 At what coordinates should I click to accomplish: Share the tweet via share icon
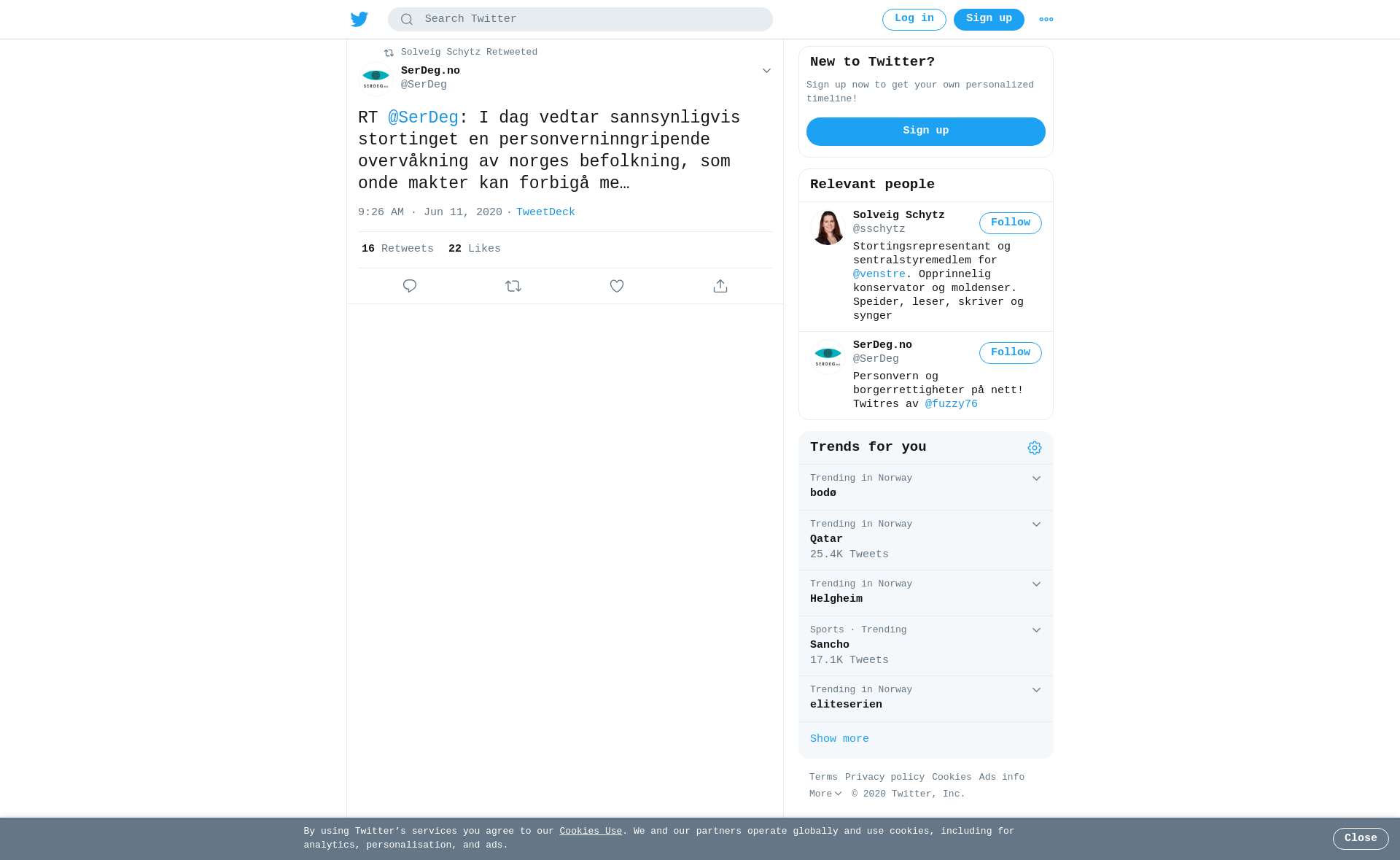tap(720, 286)
